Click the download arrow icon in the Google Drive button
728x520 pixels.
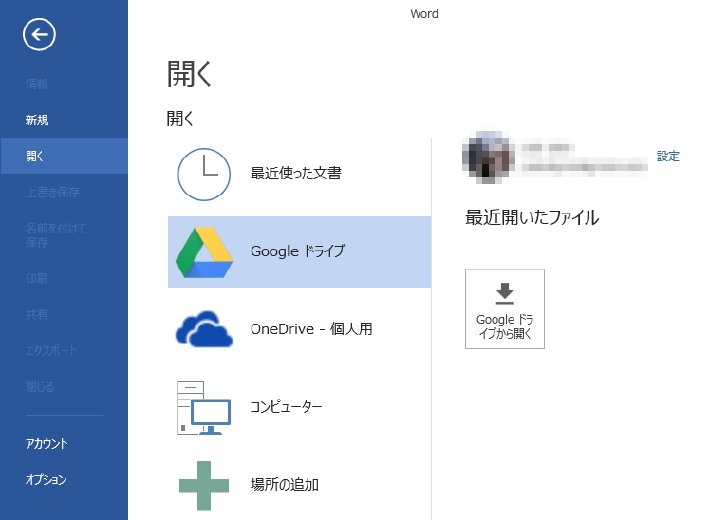click(505, 293)
